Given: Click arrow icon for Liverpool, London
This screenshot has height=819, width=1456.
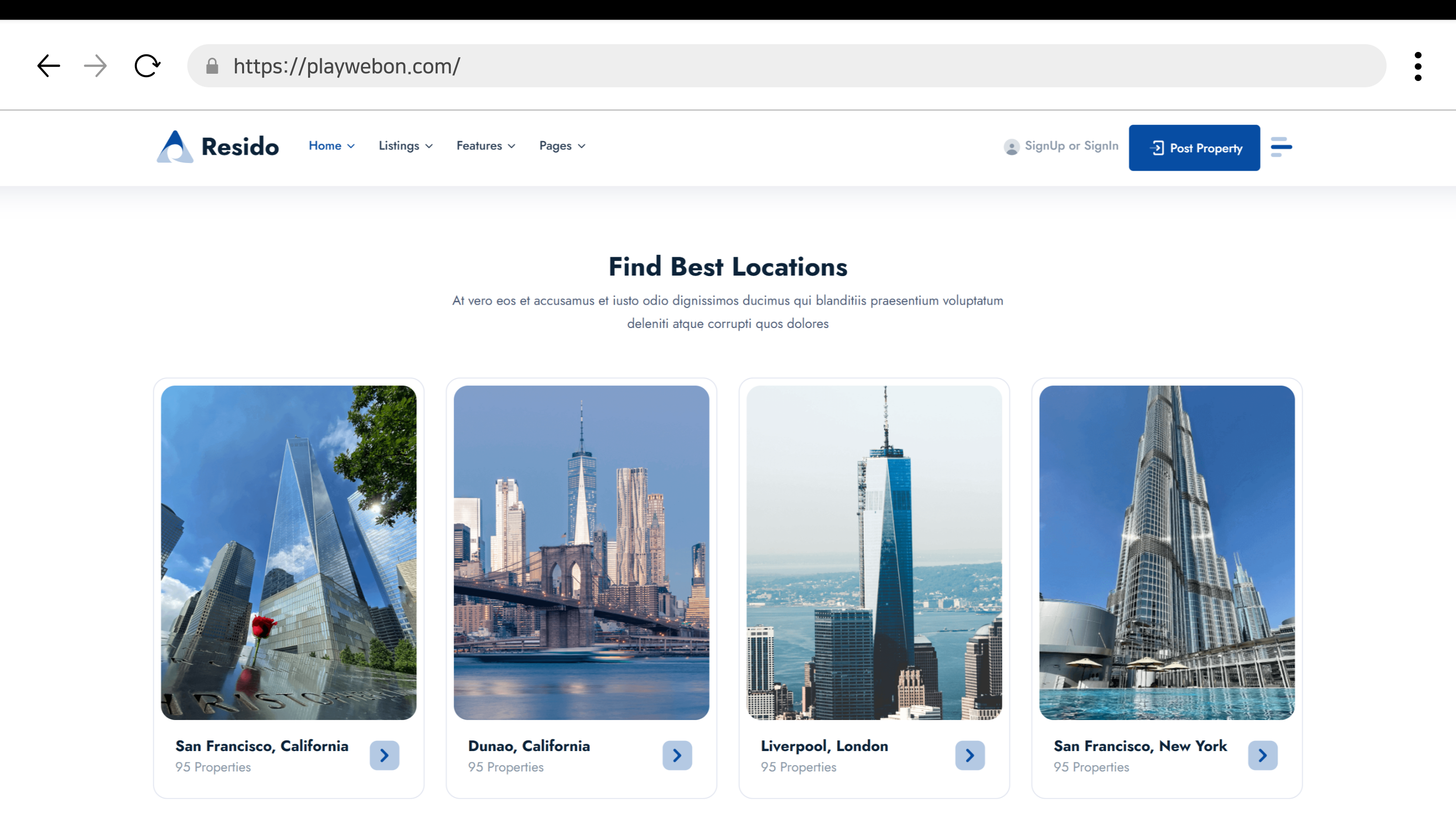Looking at the screenshot, I should pyautogui.click(x=970, y=755).
